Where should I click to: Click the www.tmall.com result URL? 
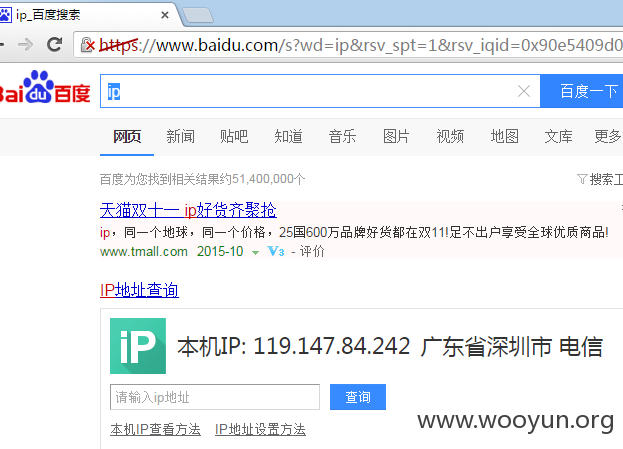coord(144,252)
